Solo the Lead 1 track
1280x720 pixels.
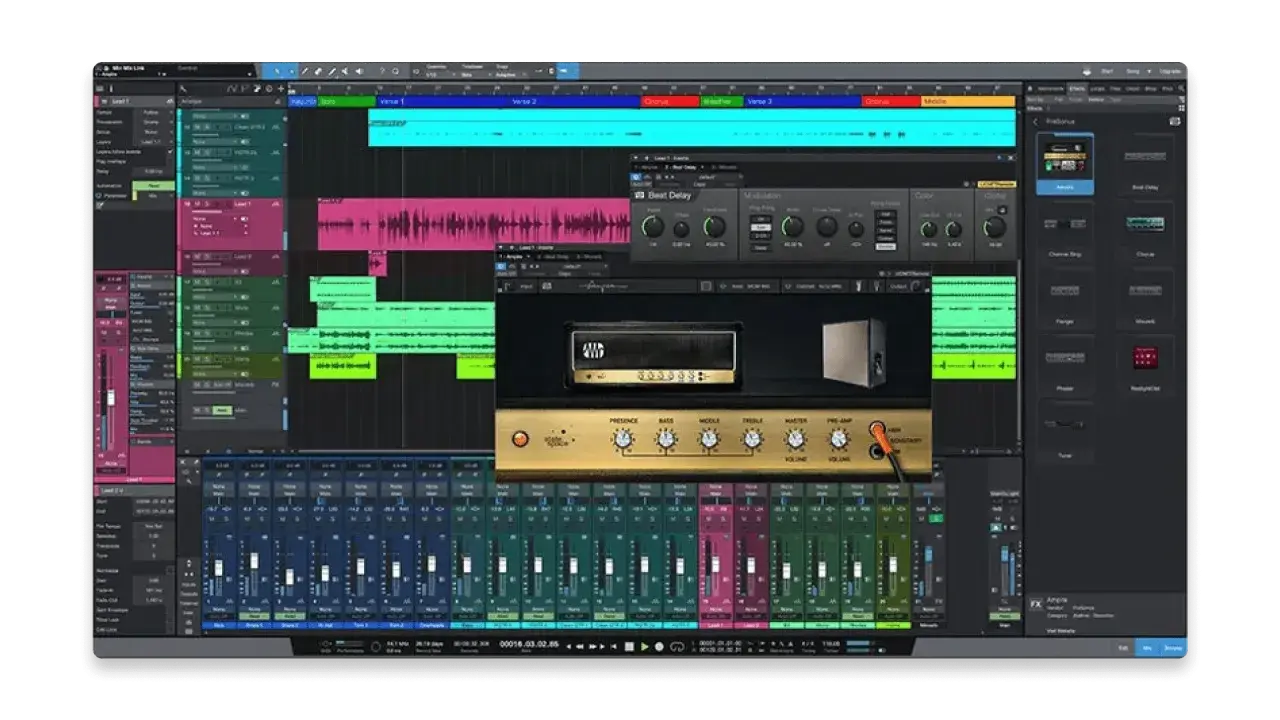pos(207,204)
